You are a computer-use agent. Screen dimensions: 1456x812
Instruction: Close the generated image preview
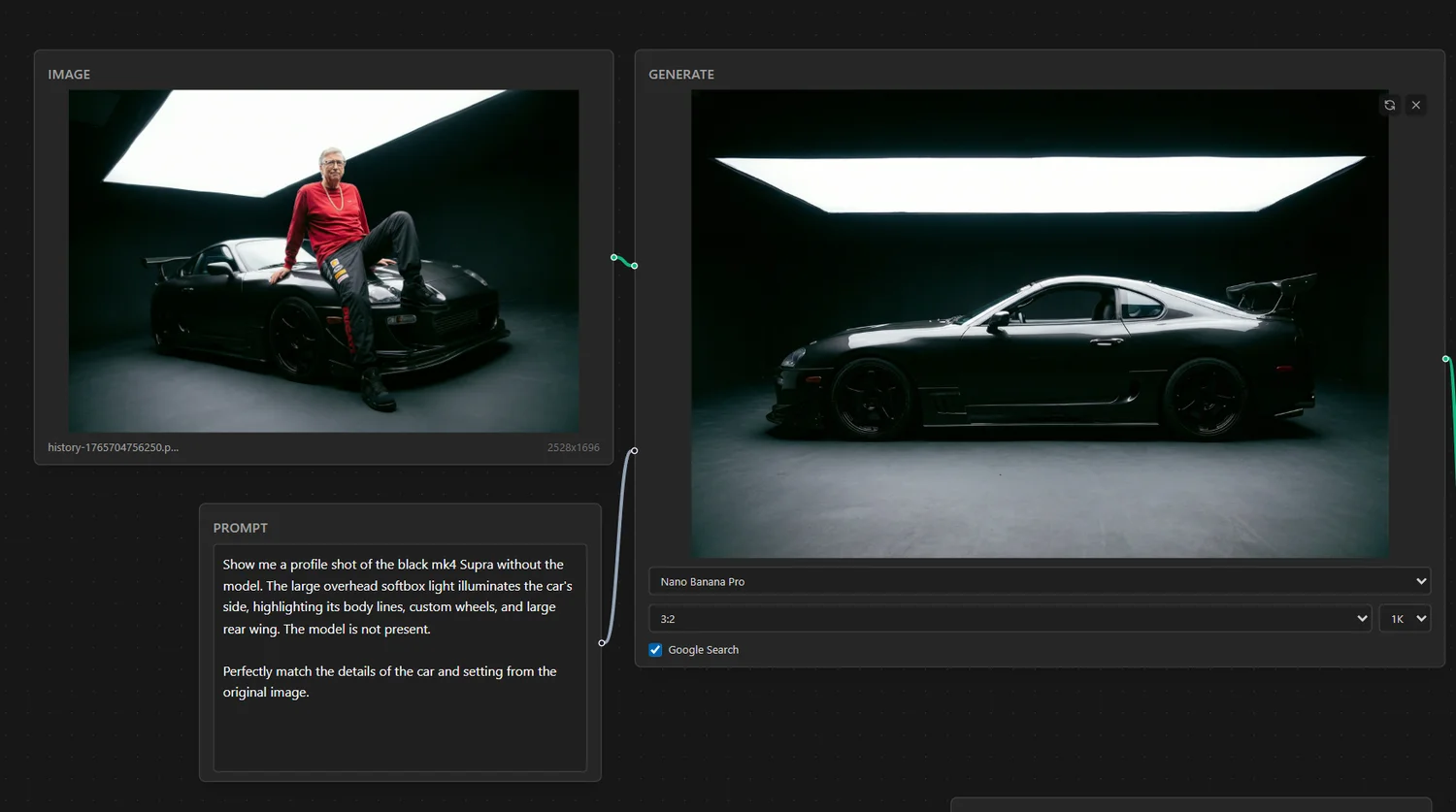coord(1416,105)
